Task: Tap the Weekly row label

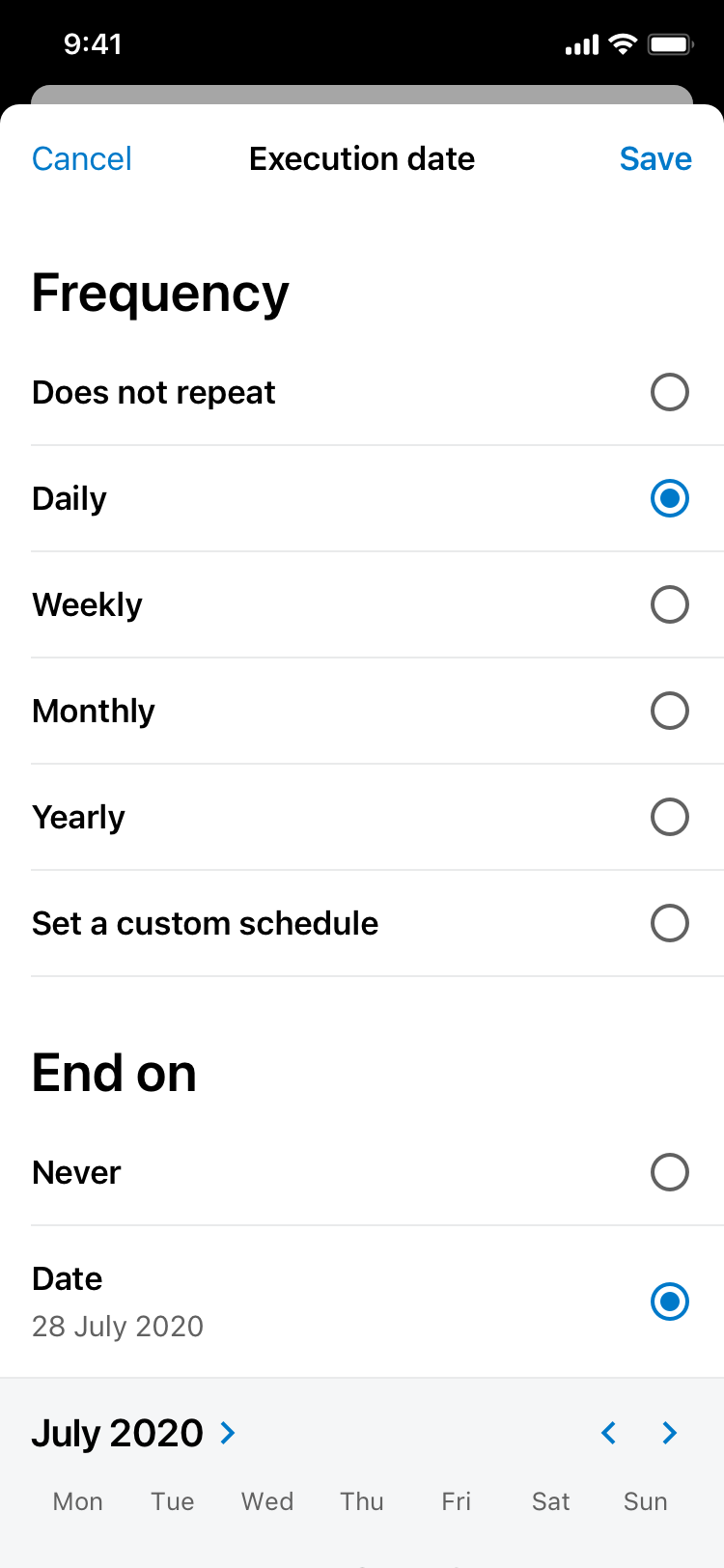Action: [88, 604]
